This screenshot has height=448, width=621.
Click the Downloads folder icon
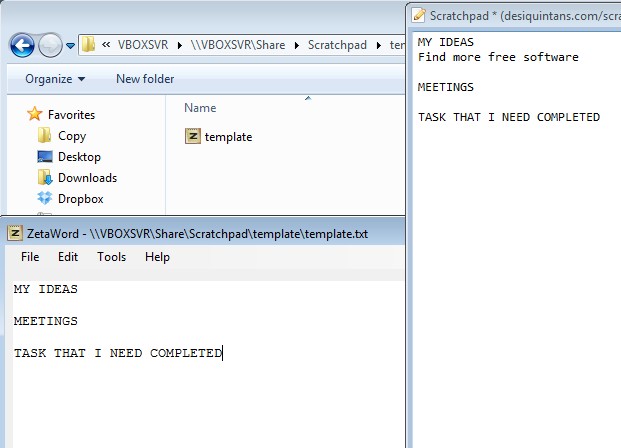(45, 177)
